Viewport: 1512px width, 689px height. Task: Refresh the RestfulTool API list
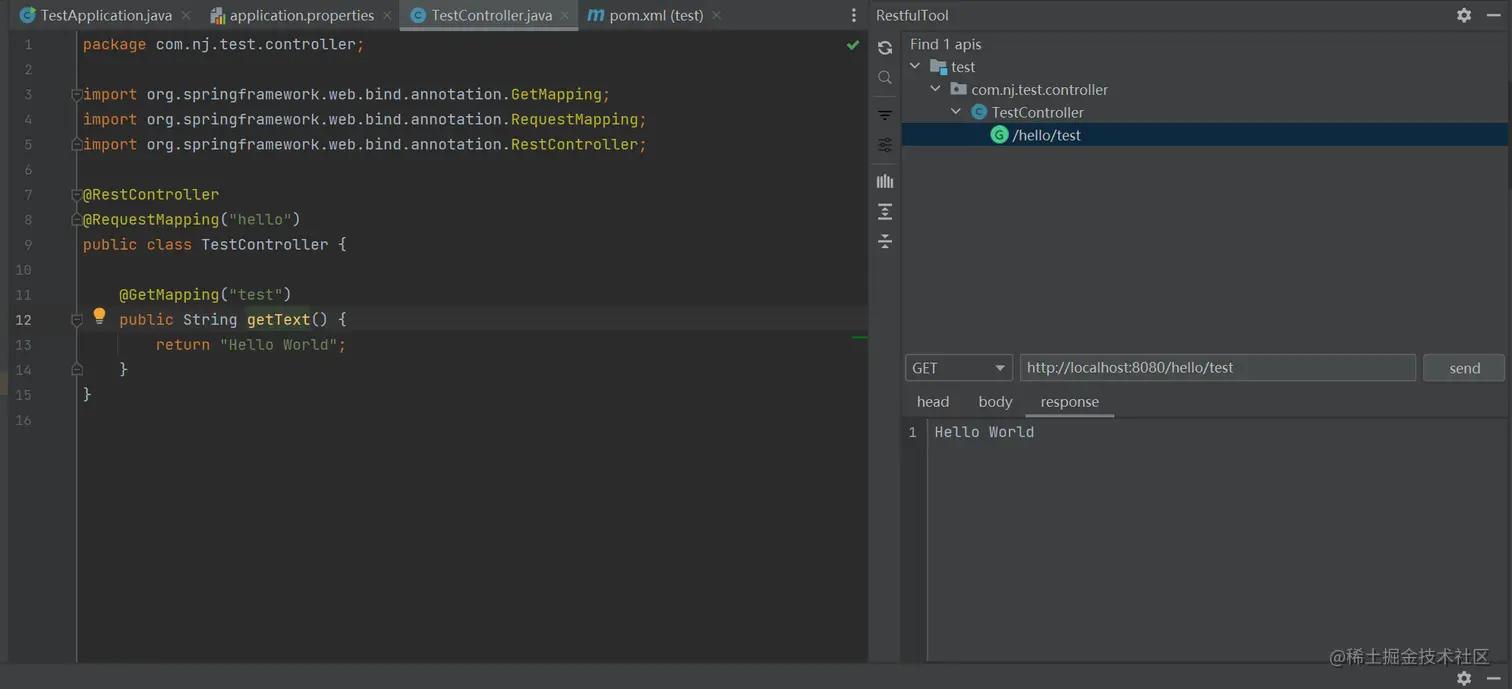885,48
